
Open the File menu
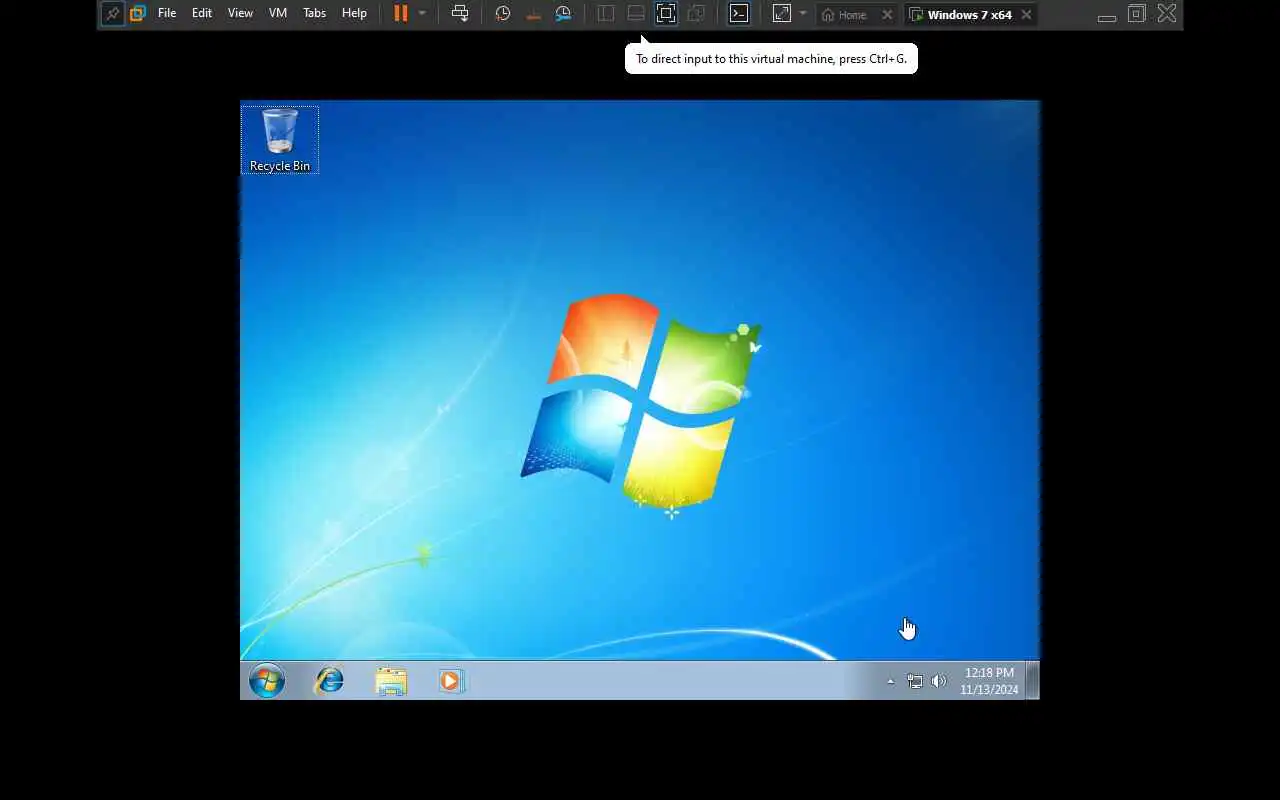coord(167,14)
